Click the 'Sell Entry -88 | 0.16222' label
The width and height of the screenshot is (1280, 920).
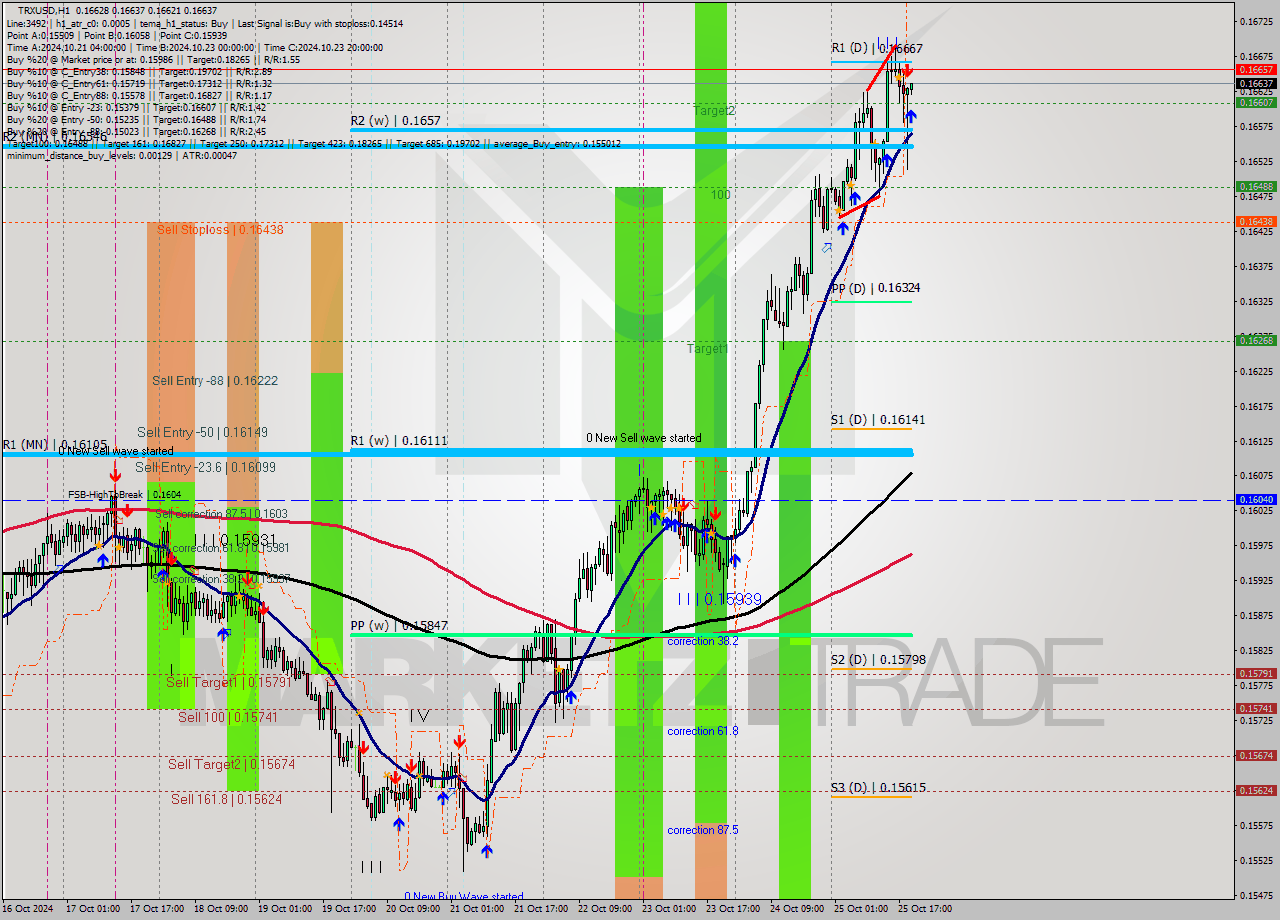pos(215,381)
